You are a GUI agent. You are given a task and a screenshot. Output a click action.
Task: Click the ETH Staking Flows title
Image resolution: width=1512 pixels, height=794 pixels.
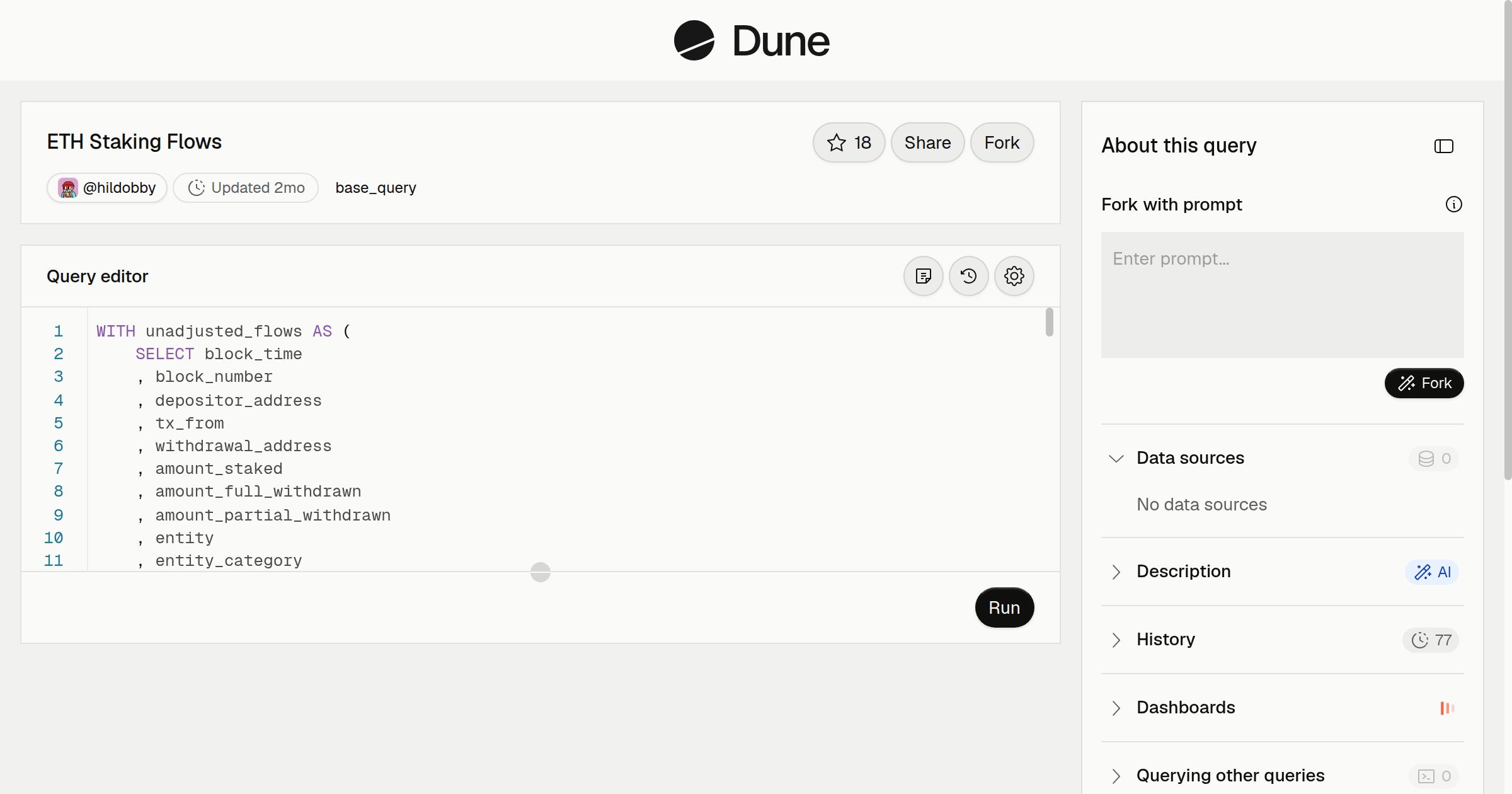pyautogui.click(x=134, y=142)
